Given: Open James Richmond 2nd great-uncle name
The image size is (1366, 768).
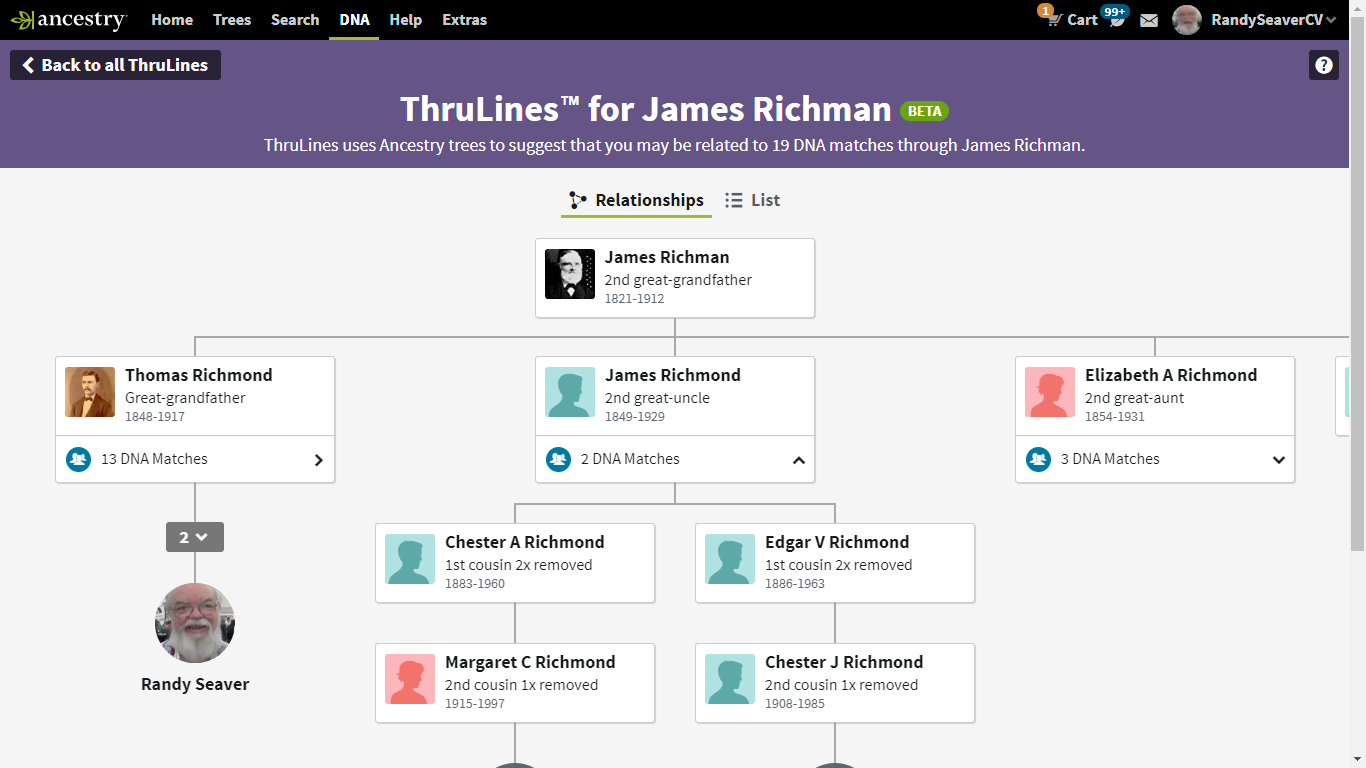Looking at the screenshot, I should pos(673,376).
